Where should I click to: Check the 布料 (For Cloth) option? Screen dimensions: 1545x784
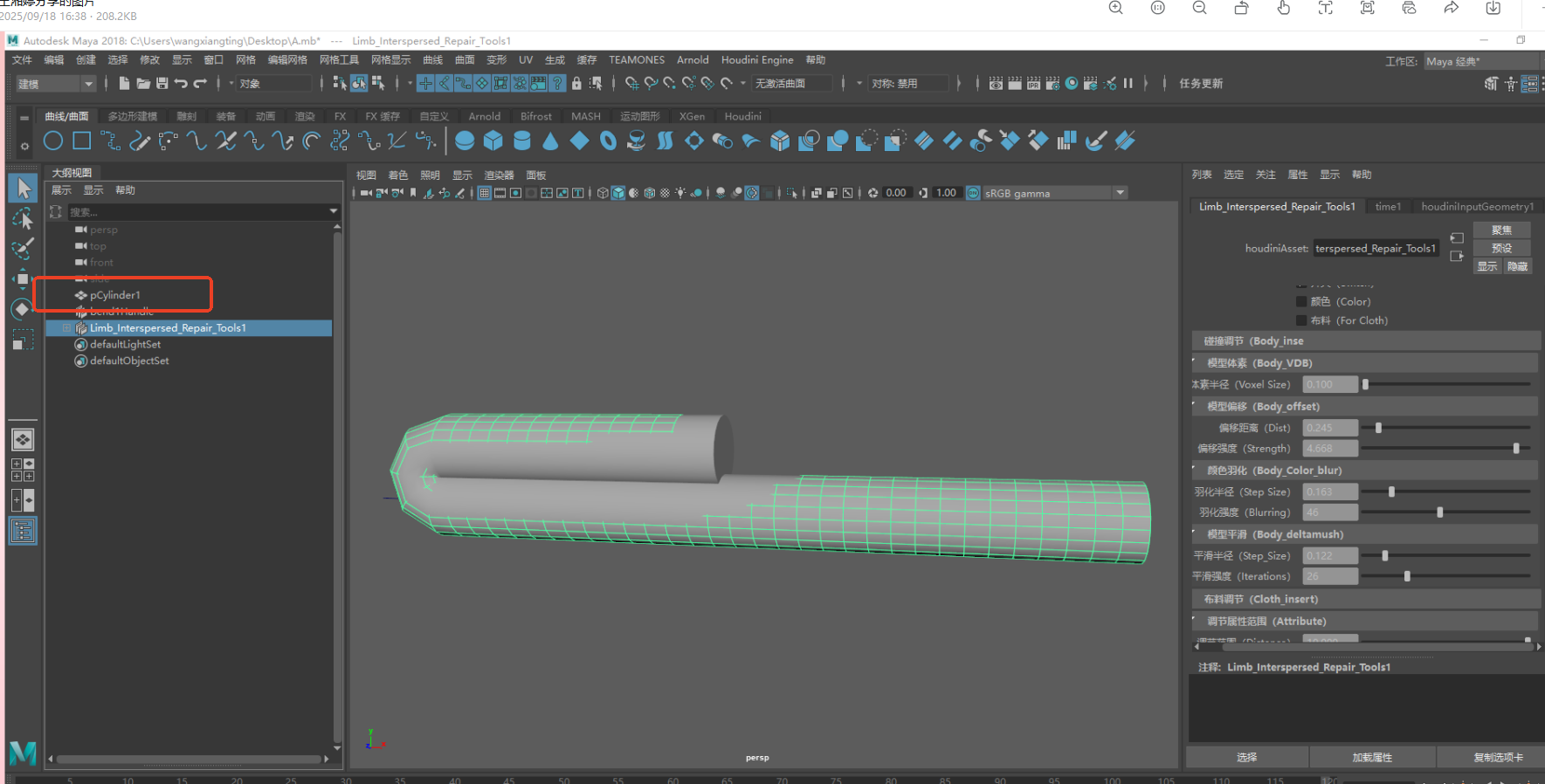pyautogui.click(x=1301, y=321)
